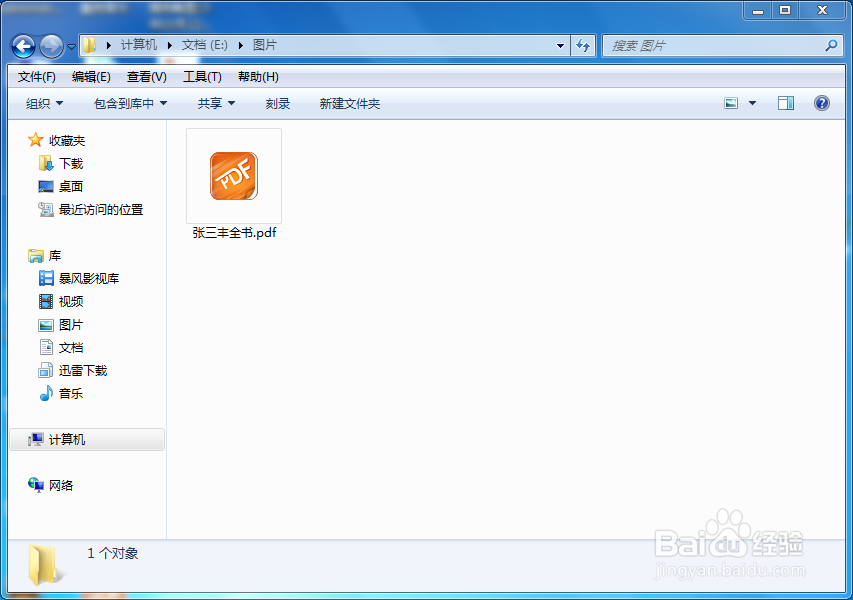The image size is (853, 600).
Task: Click the 1 个对象 status text
Action: (113, 553)
